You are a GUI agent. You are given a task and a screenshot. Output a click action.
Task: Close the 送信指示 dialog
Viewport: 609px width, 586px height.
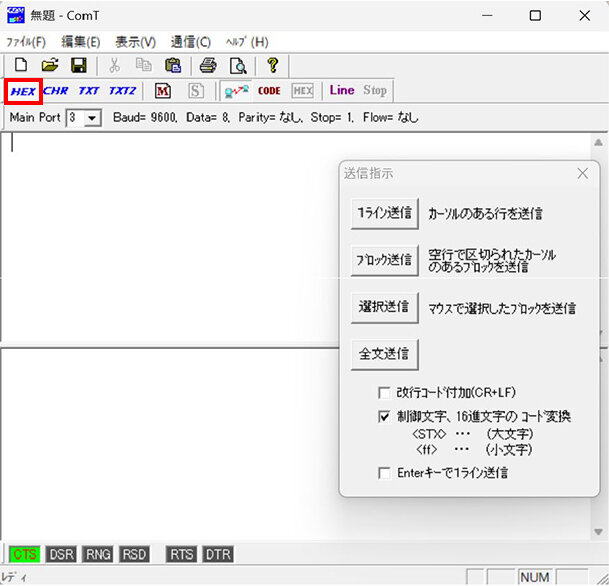tap(583, 173)
